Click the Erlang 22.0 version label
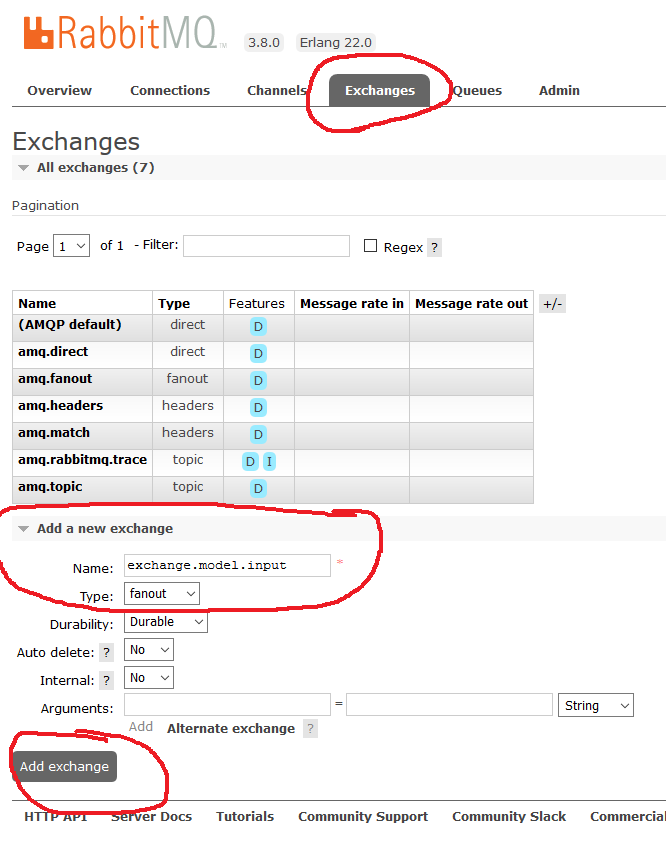 pyautogui.click(x=336, y=43)
